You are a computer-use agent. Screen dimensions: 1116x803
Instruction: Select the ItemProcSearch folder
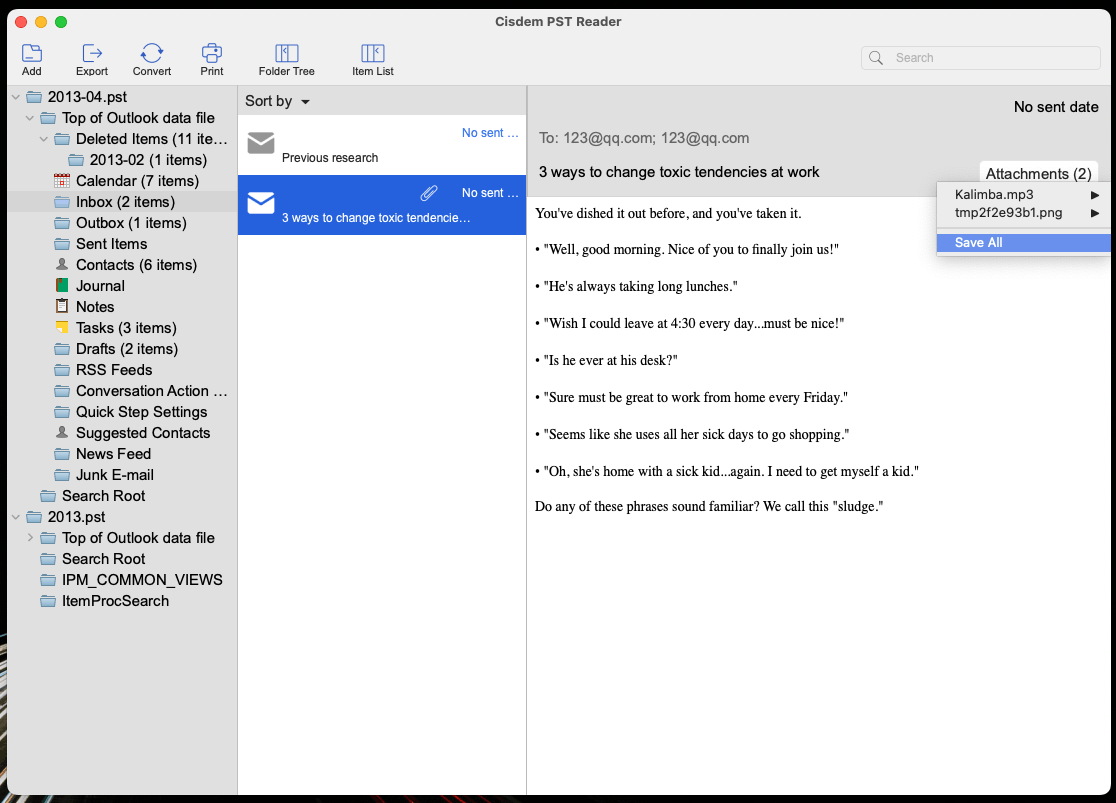[115, 601]
